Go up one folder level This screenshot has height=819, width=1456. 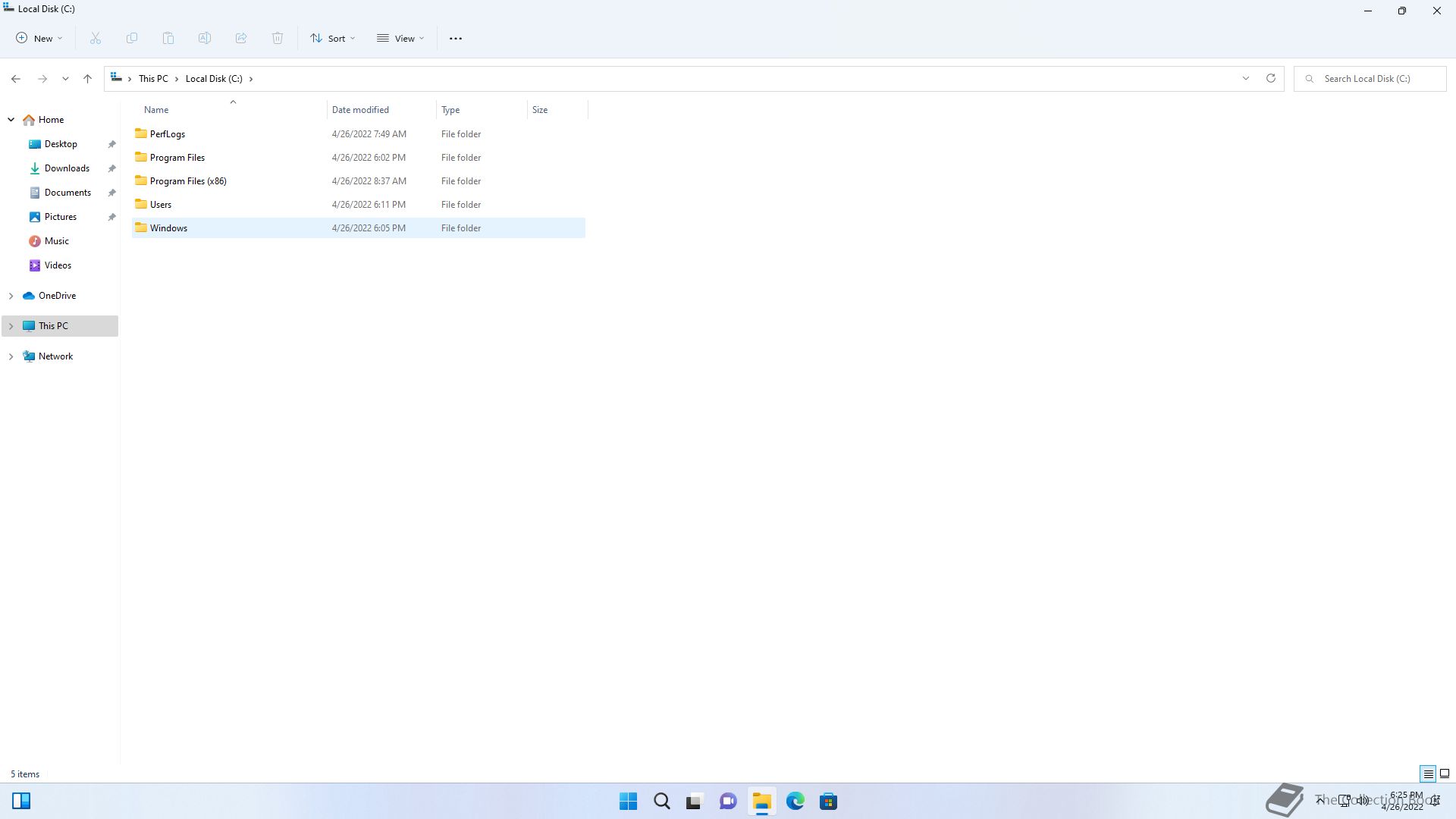87,78
